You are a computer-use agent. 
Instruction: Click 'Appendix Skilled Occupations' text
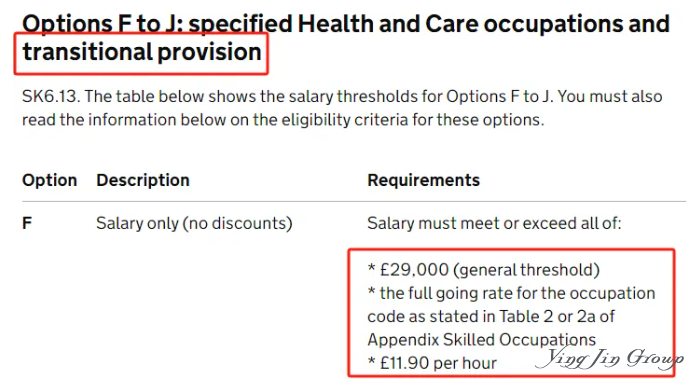pyautogui.click(x=482, y=340)
